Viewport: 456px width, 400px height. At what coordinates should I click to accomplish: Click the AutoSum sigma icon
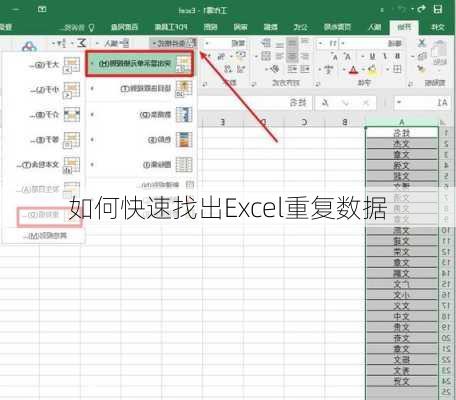pos(81,43)
